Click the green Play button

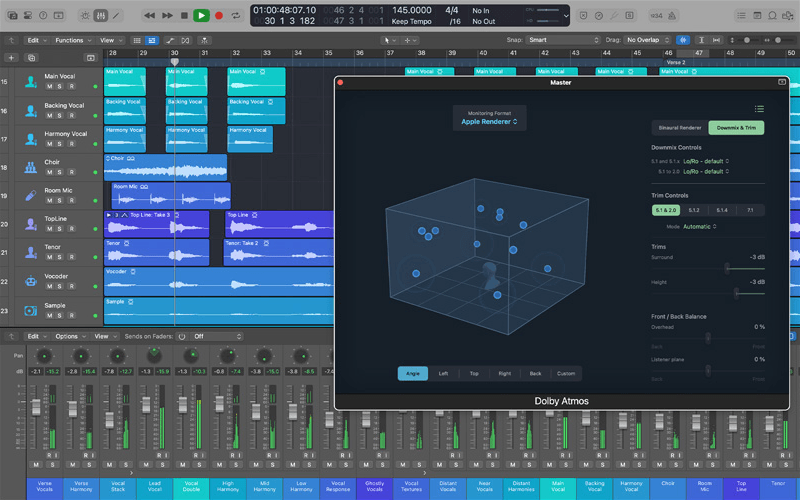tap(202, 15)
